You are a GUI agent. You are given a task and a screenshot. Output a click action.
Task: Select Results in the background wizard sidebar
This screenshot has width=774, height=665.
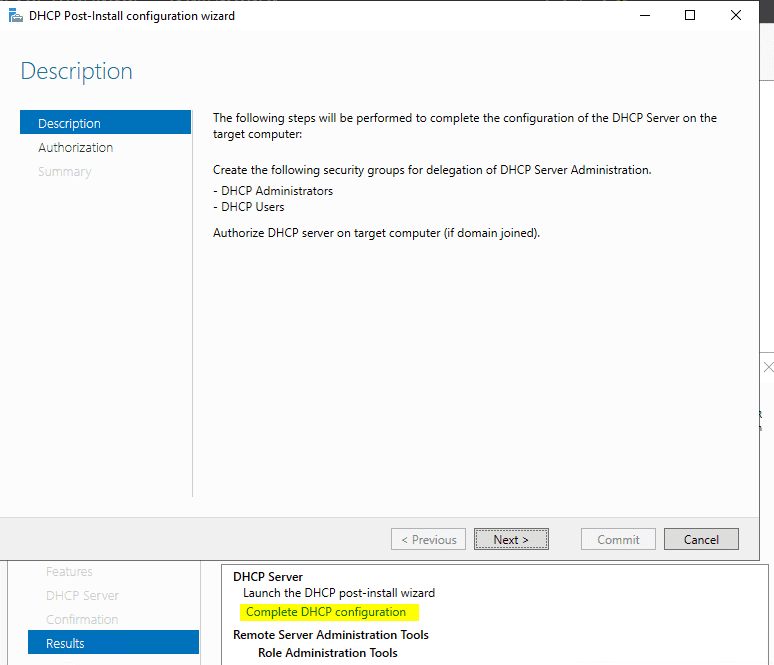click(65, 643)
